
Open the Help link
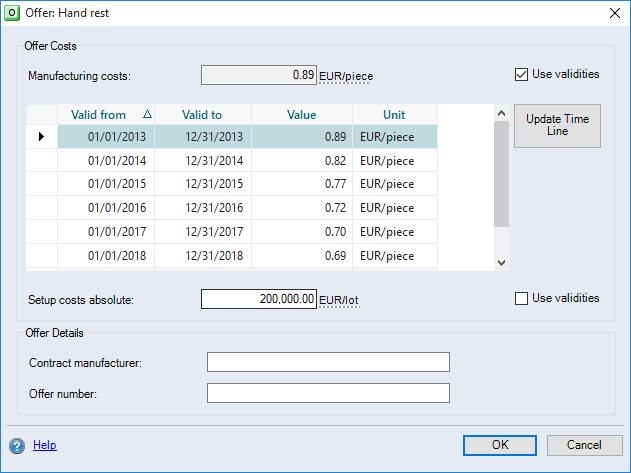coord(45,446)
